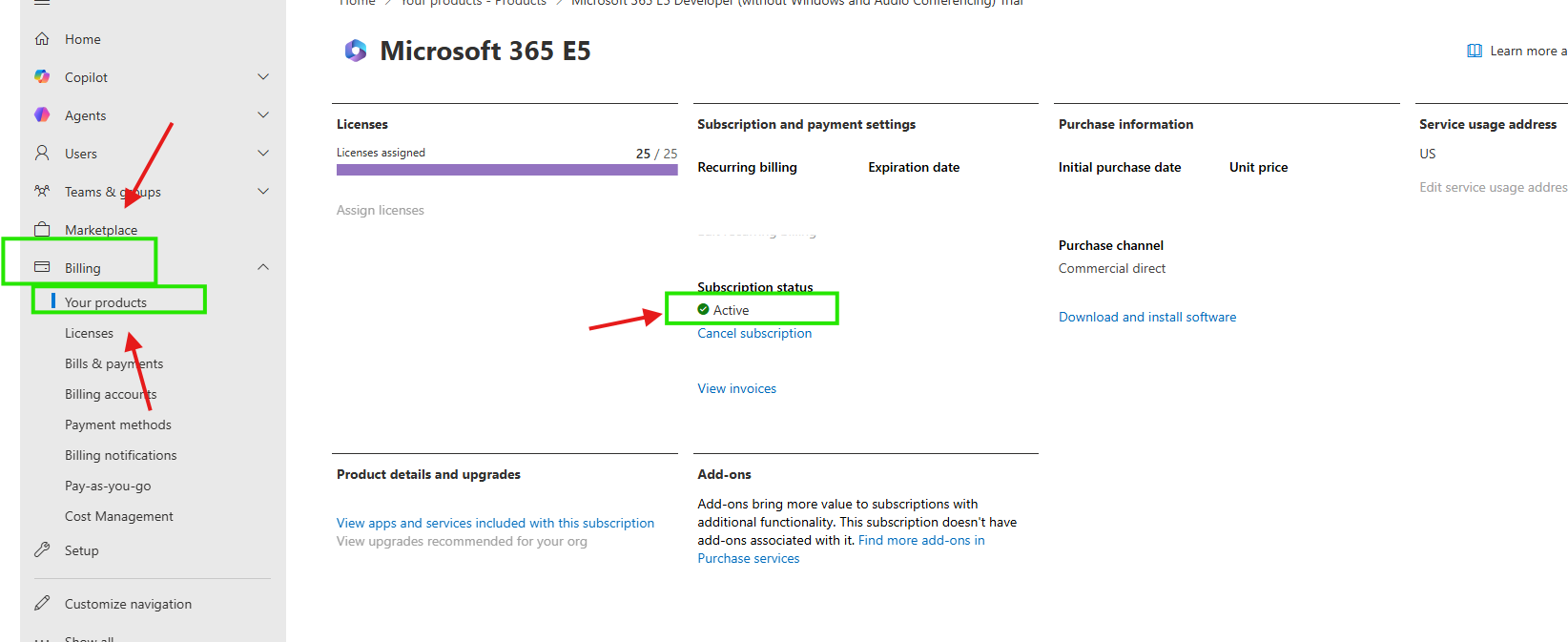
Task: Click the Setup wrench icon
Action: click(42, 549)
